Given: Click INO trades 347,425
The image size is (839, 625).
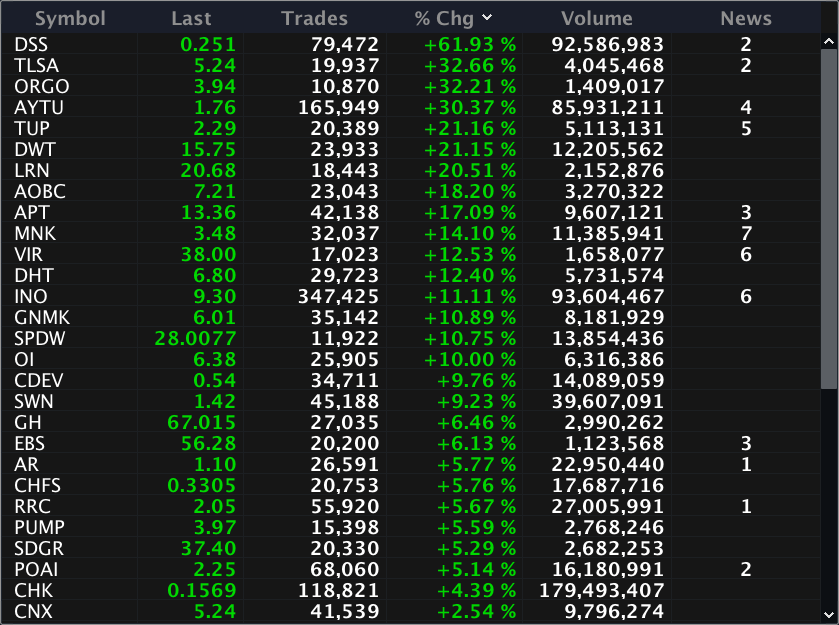Looking at the screenshot, I should [338, 296].
